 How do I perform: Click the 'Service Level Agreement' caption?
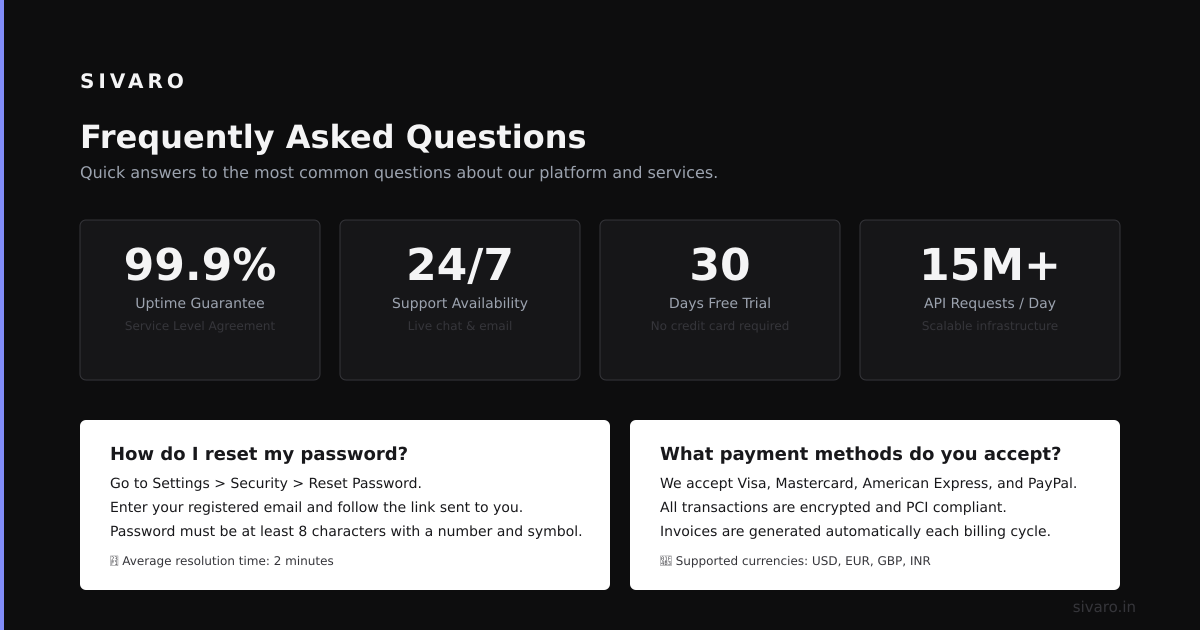[x=200, y=326]
